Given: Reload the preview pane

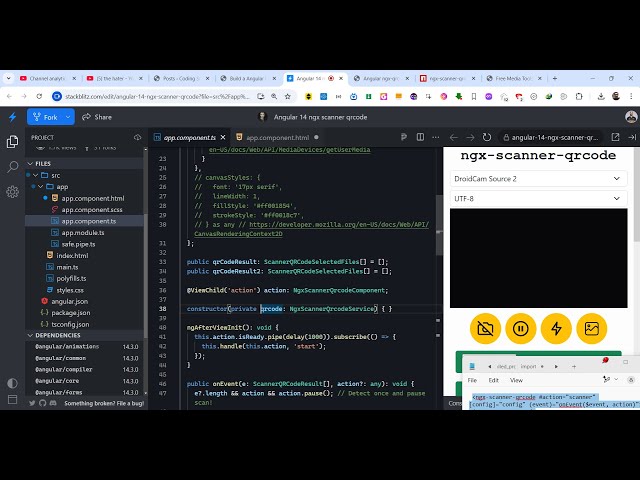Looking at the screenshot, I should coord(486,137).
